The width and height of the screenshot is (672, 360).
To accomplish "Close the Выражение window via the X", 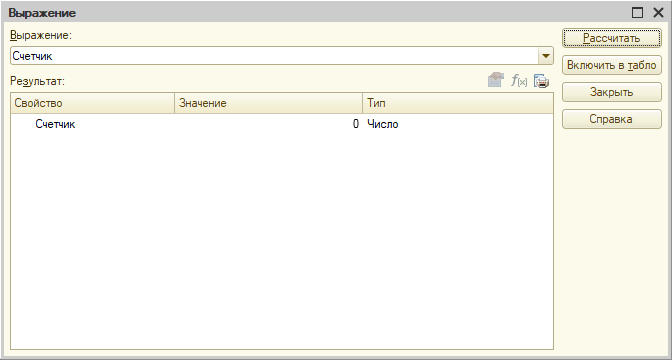I will point(658,13).
